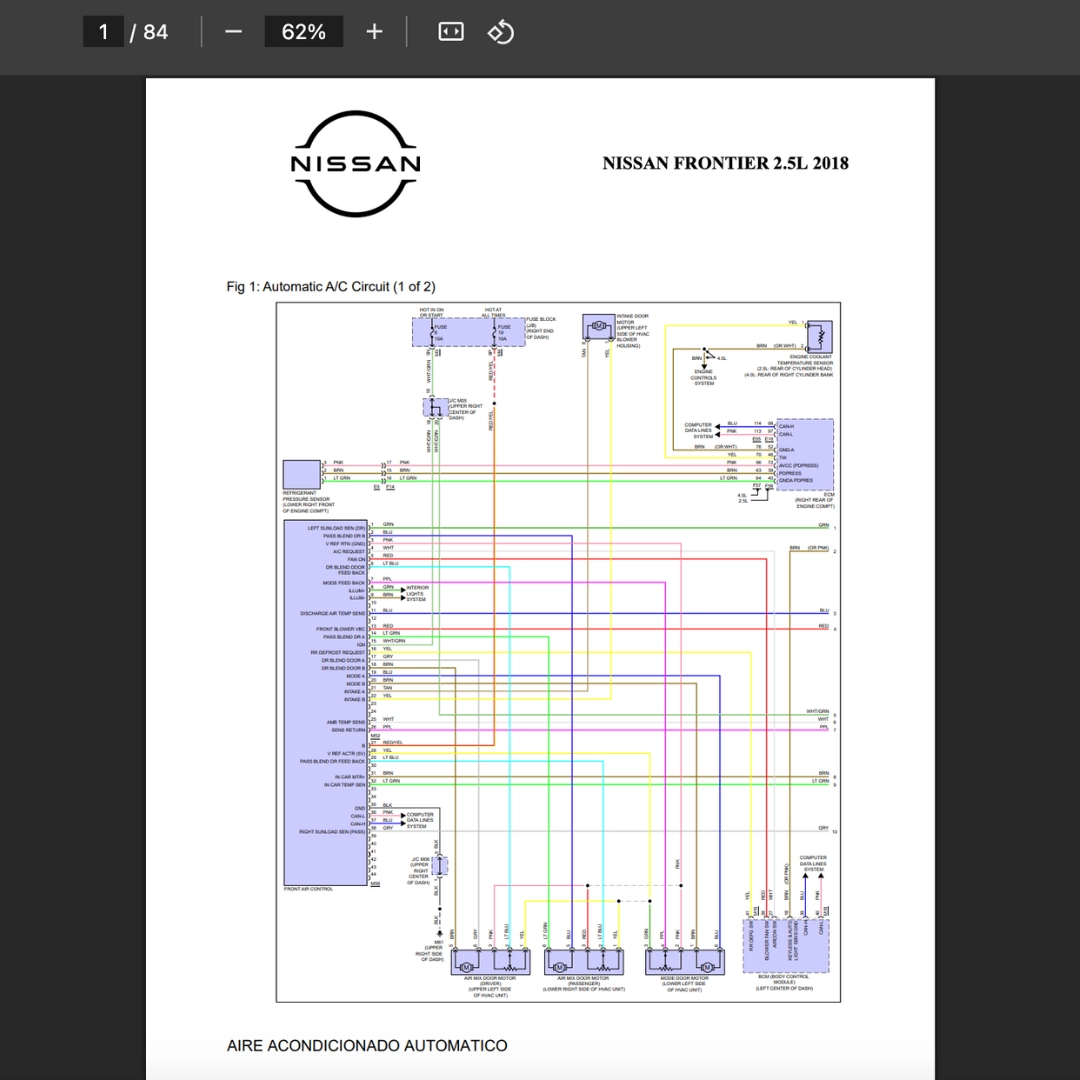The height and width of the screenshot is (1080, 1080).
Task: Click the '/ 84' total pages text
Action: (x=149, y=32)
